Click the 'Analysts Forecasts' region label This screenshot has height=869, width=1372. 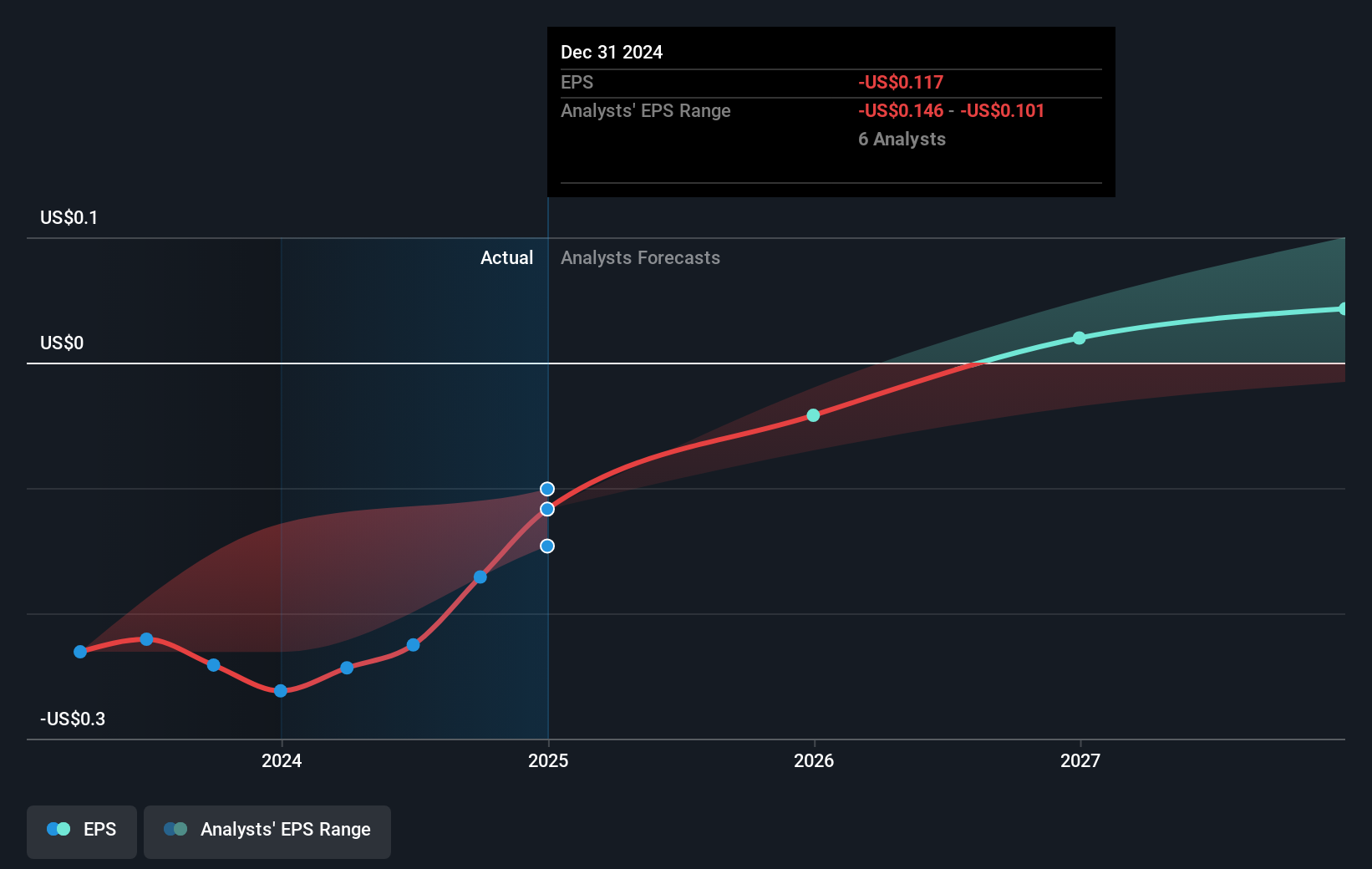(x=640, y=257)
